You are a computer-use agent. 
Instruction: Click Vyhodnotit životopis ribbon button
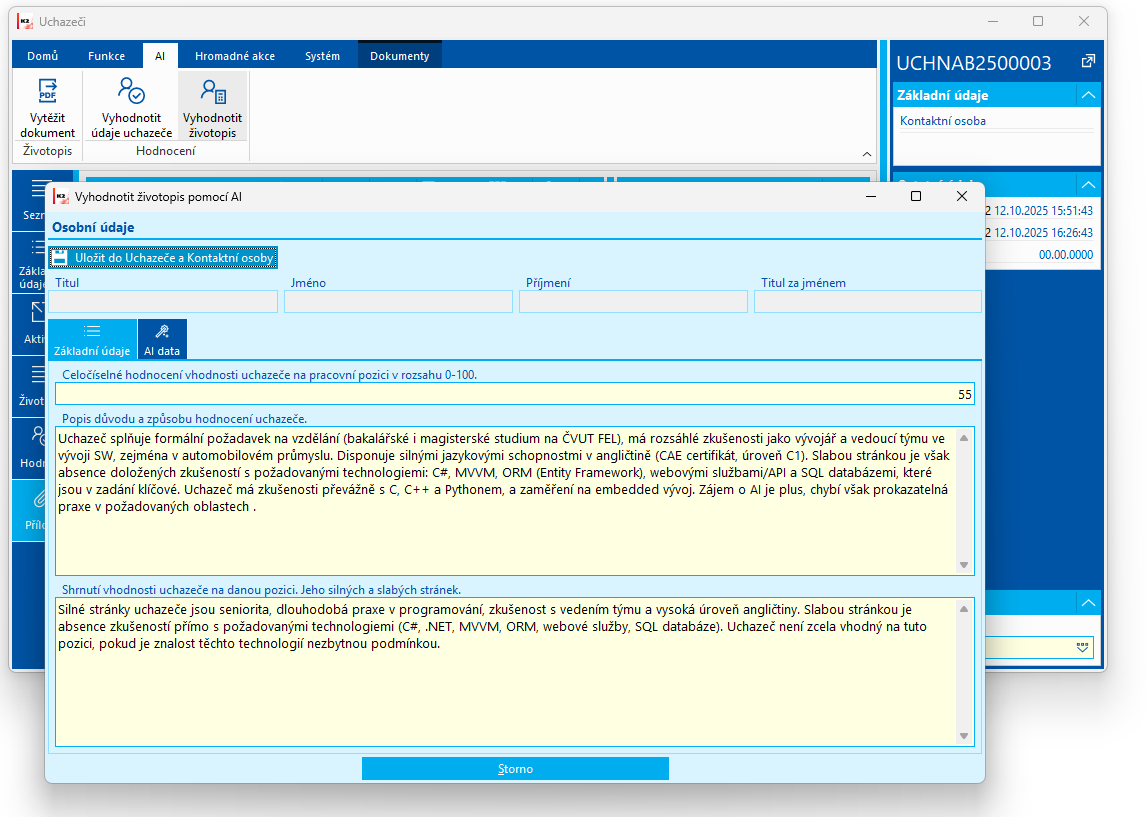212,108
